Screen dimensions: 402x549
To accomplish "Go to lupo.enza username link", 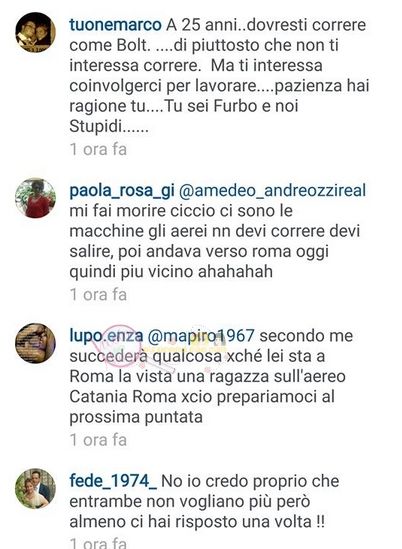I will pyautogui.click(x=106, y=336).
